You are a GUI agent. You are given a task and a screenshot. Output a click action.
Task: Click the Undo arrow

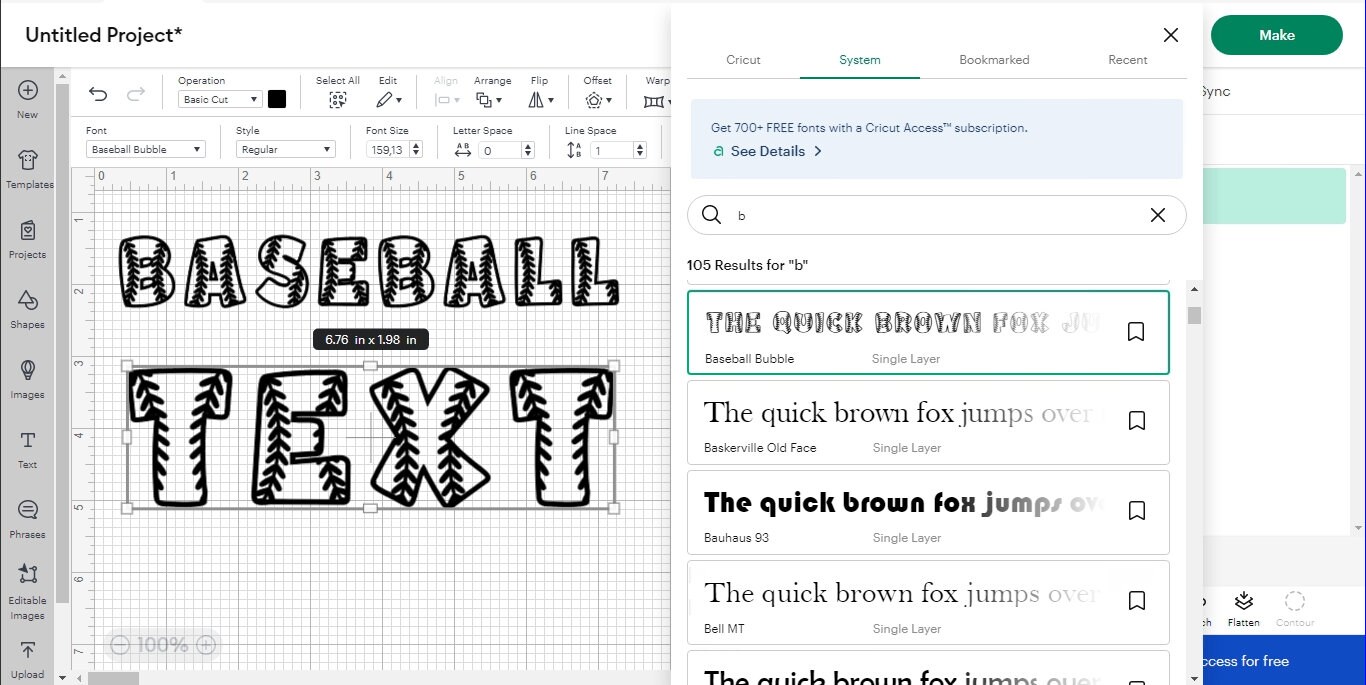(97, 93)
